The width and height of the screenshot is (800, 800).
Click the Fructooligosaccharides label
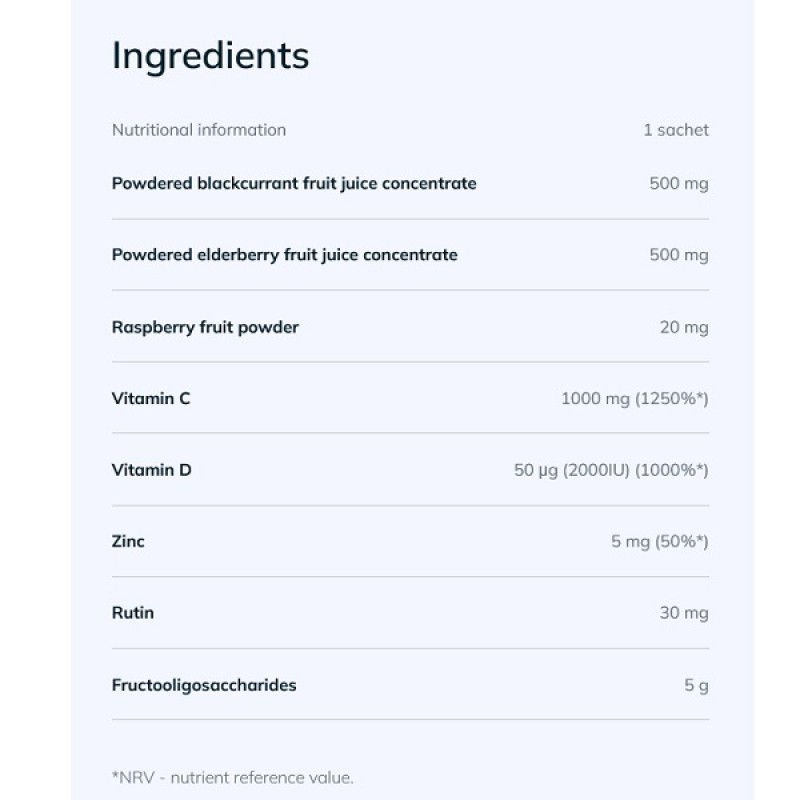click(204, 685)
